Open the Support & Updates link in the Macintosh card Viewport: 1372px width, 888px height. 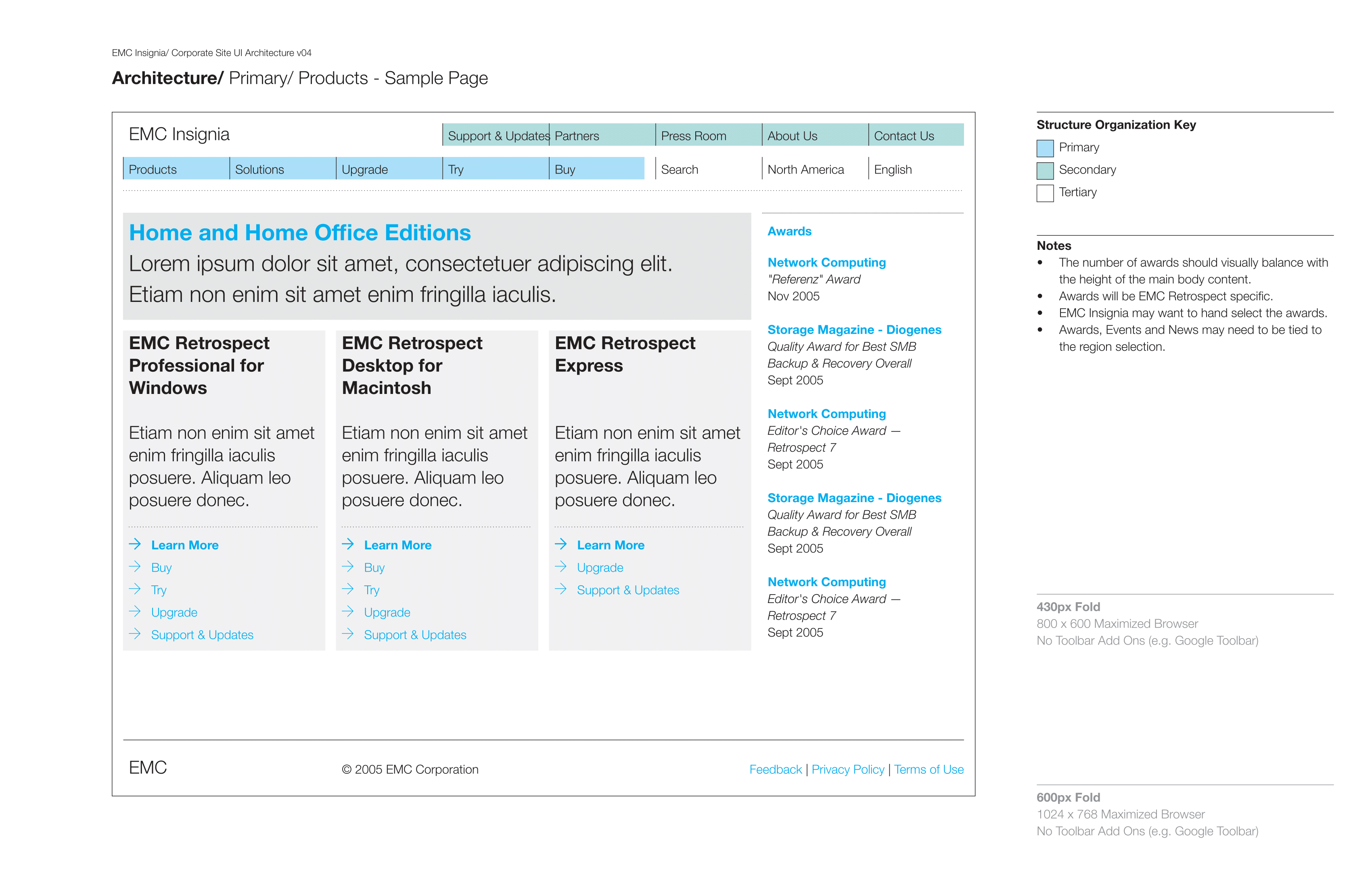pyautogui.click(x=415, y=635)
